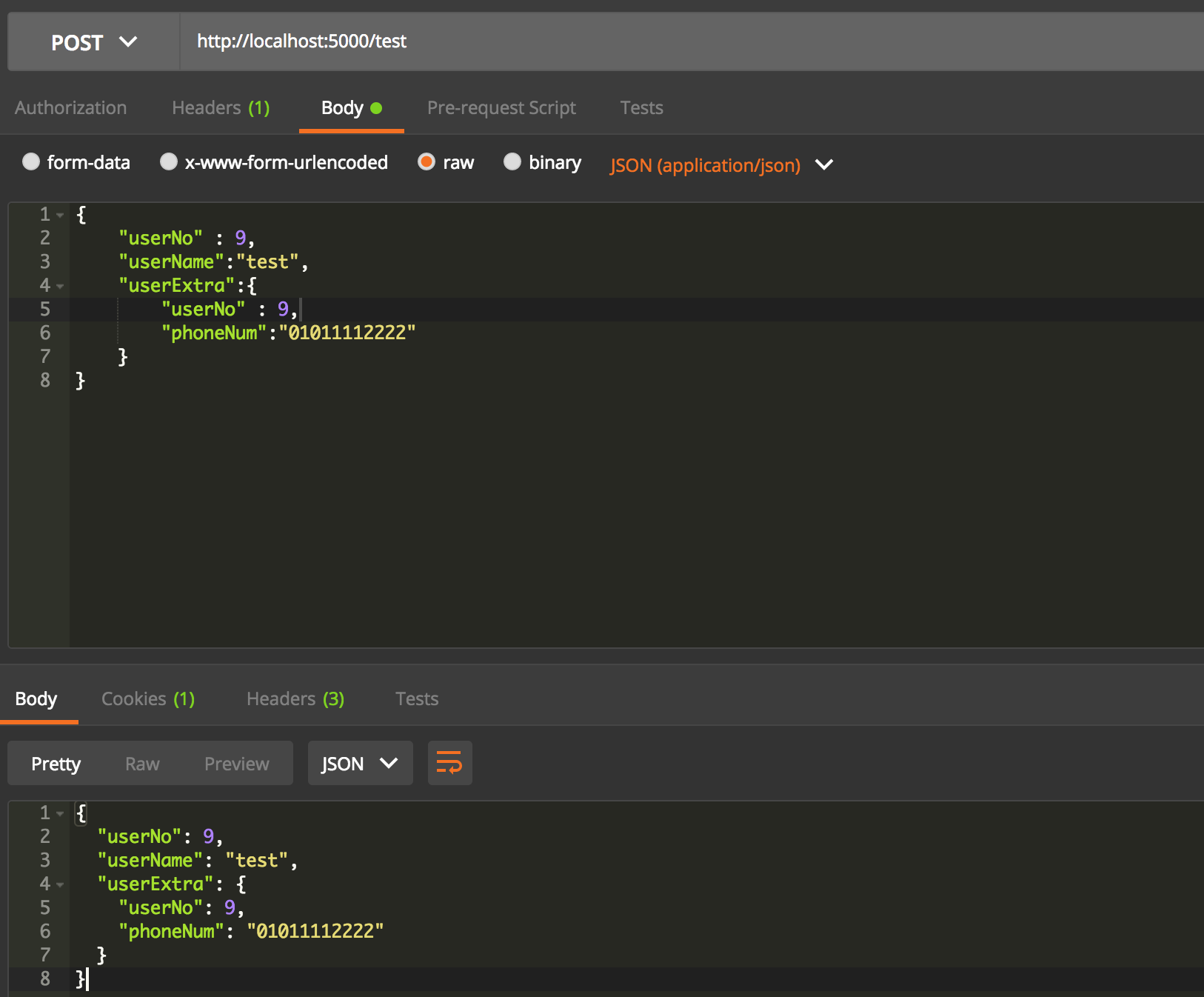Open the JSON (application/json) content type dropdown
The width and height of the screenshot is (1204, 997).
(x=721, y=164)
